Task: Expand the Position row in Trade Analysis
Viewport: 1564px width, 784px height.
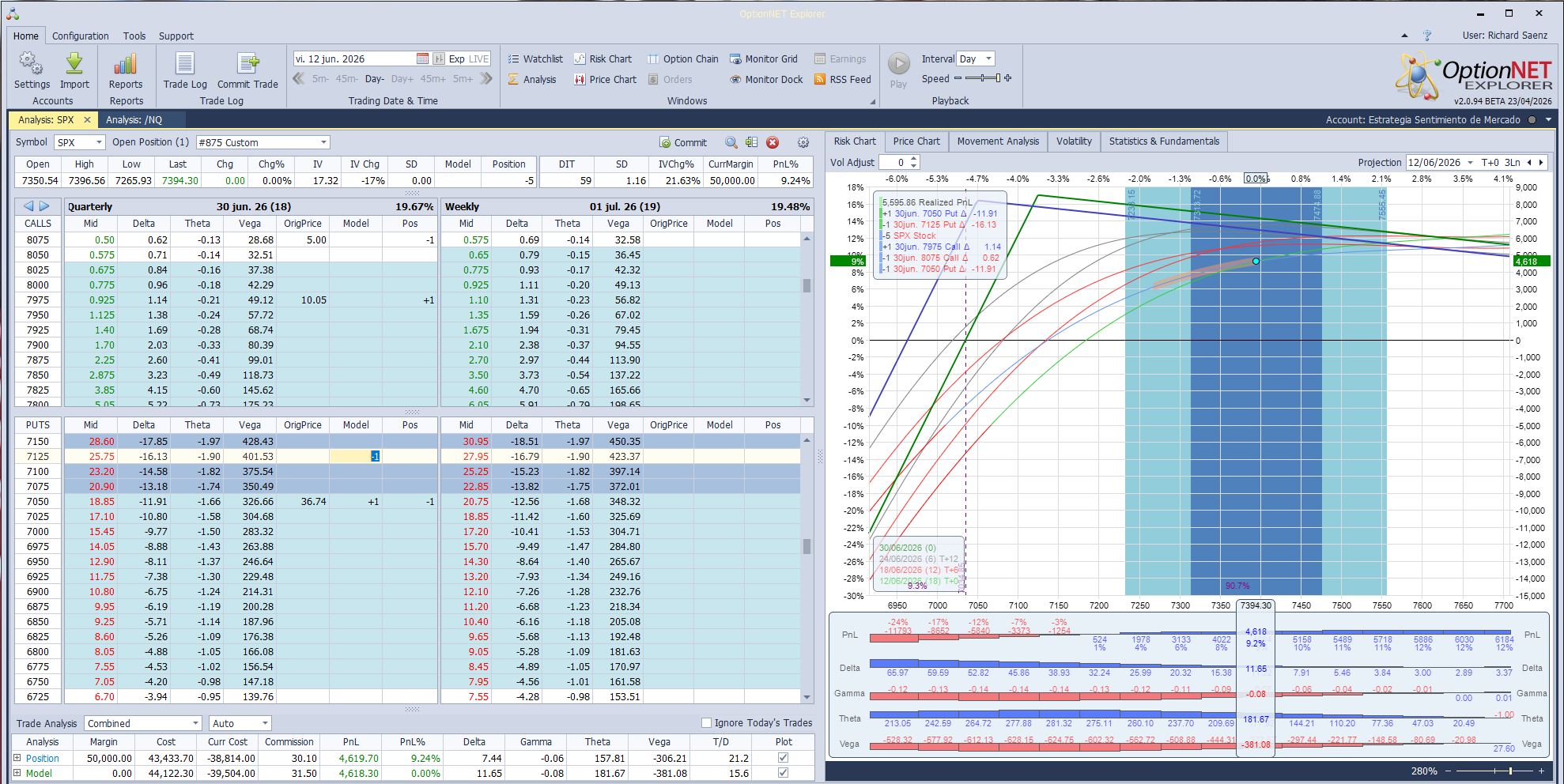Action: click(x=17, y=758)
